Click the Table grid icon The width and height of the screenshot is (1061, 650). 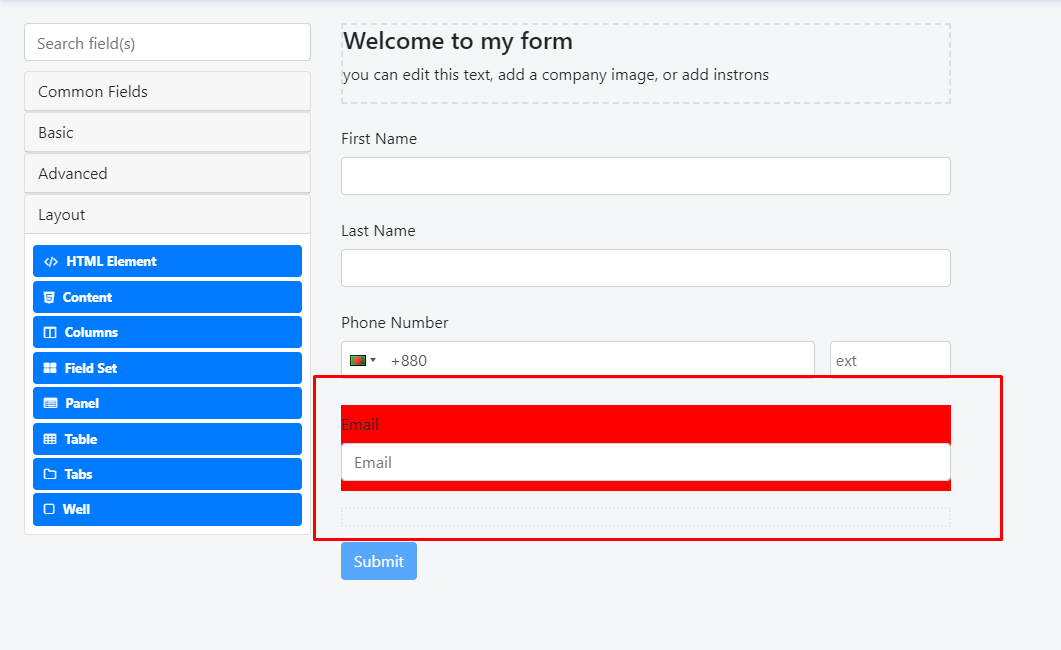click(x=50, y=439)
